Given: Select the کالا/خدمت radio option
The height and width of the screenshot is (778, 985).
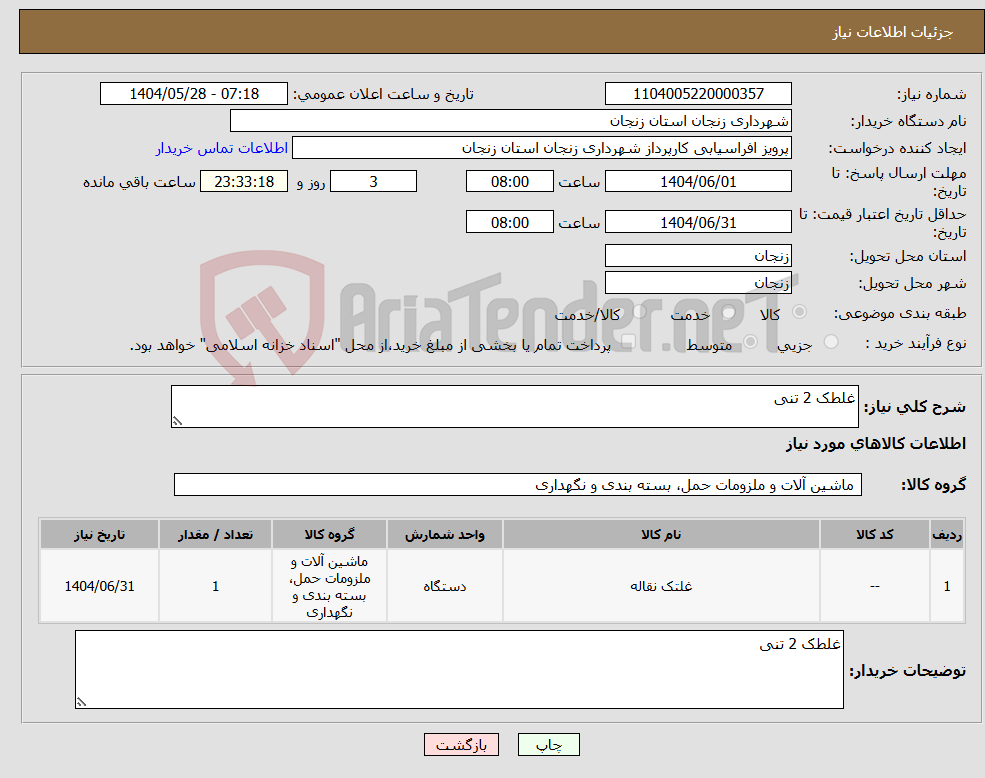Looking at the screenshot, I should (x=637, y=311).
